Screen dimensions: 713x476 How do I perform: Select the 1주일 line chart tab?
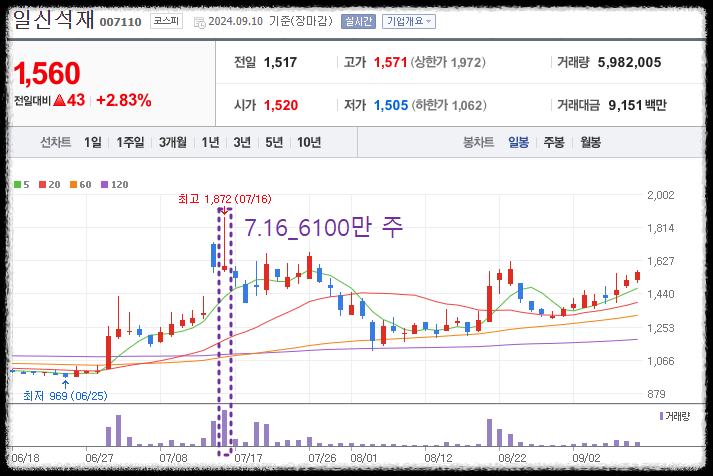click(x=130, y=142)
